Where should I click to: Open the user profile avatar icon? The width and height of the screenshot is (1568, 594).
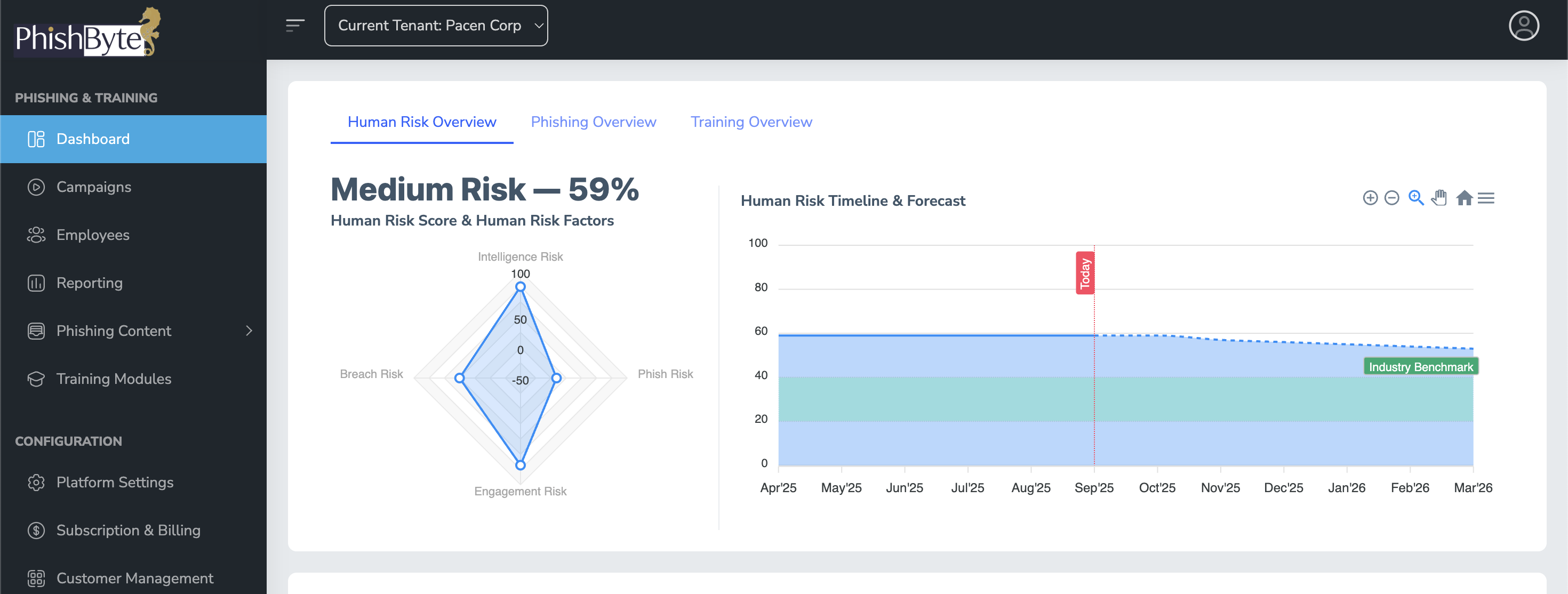pos(1524,26)
